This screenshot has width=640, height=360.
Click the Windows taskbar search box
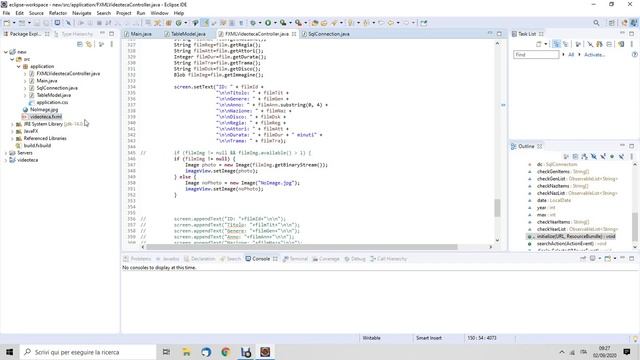click(x=88, y=352)
